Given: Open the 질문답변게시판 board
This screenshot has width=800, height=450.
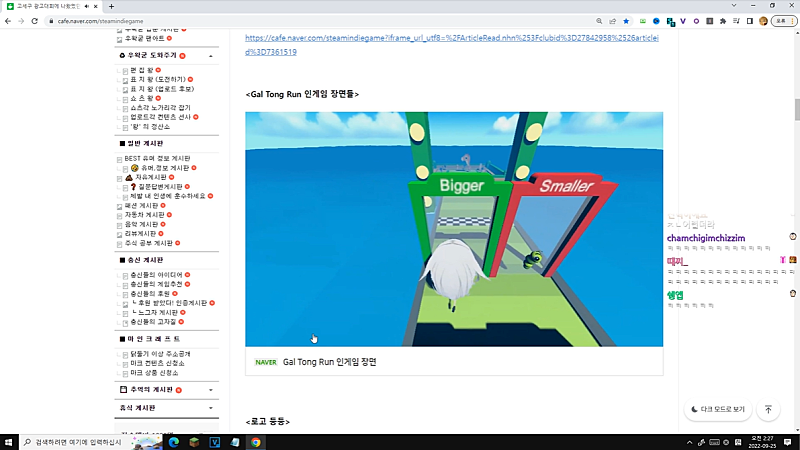Looking at the screenshot, I should pyautogui.click(x=160, y=187).
